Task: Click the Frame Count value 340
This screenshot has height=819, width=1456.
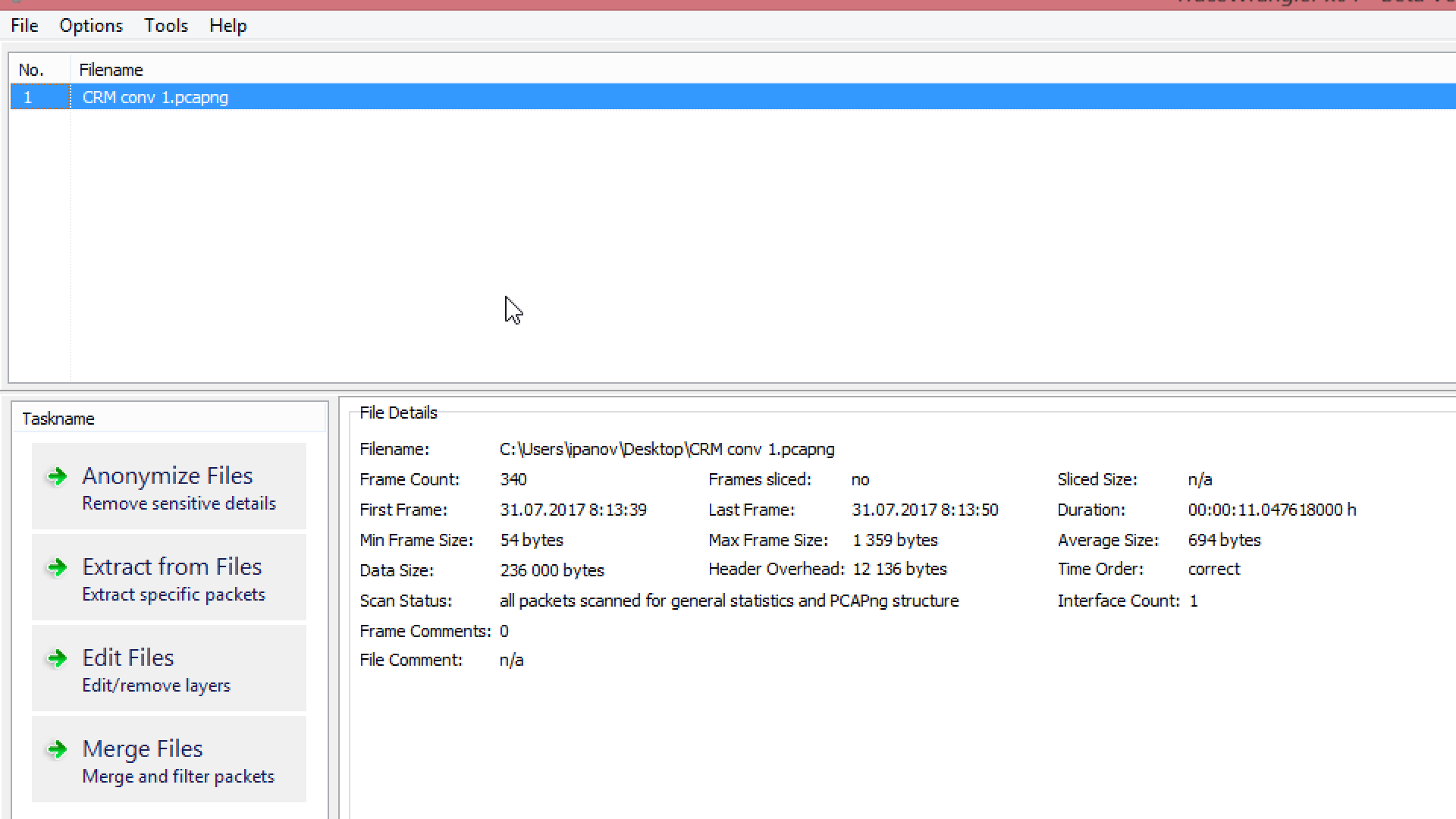Action: click(x=513, y=479)
